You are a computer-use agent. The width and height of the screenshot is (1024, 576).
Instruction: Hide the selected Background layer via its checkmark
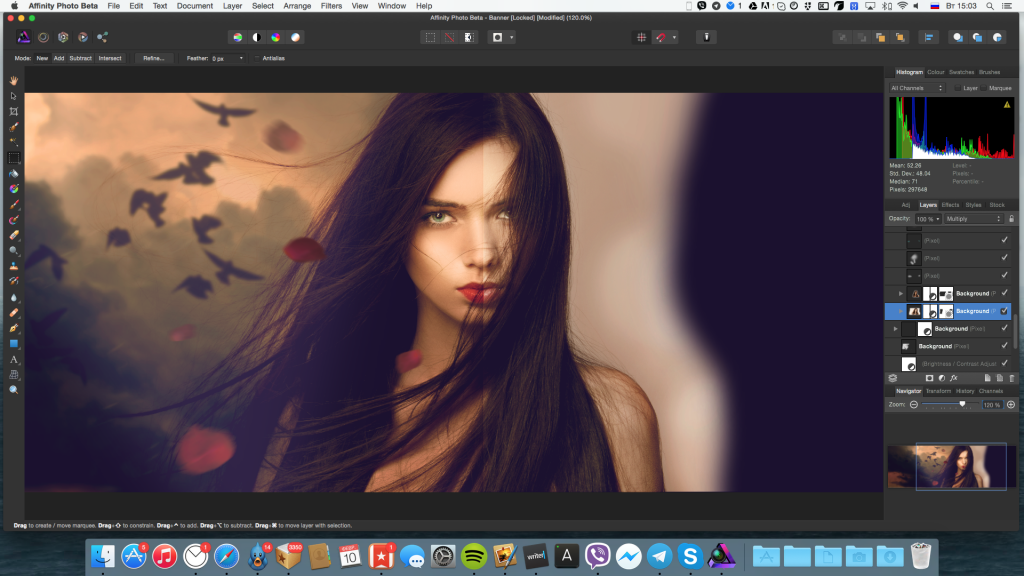pos(1004,311)
